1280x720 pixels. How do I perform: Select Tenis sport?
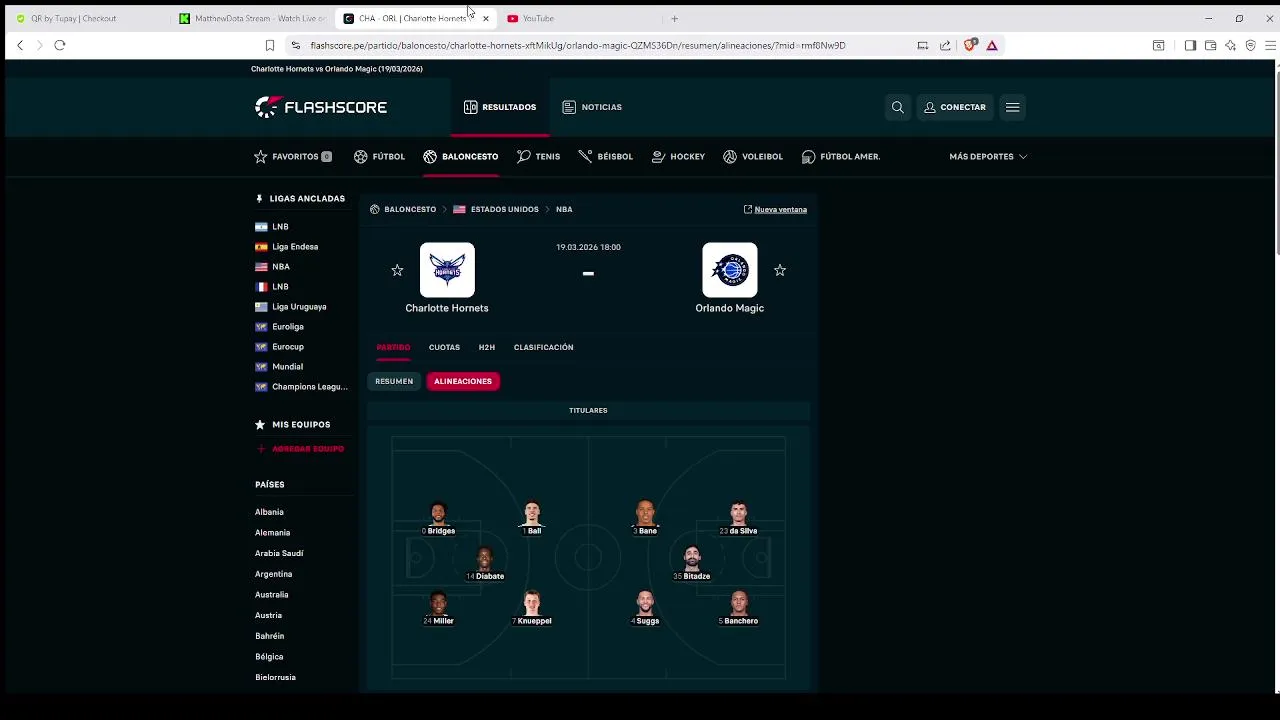(x=539, y=157)
